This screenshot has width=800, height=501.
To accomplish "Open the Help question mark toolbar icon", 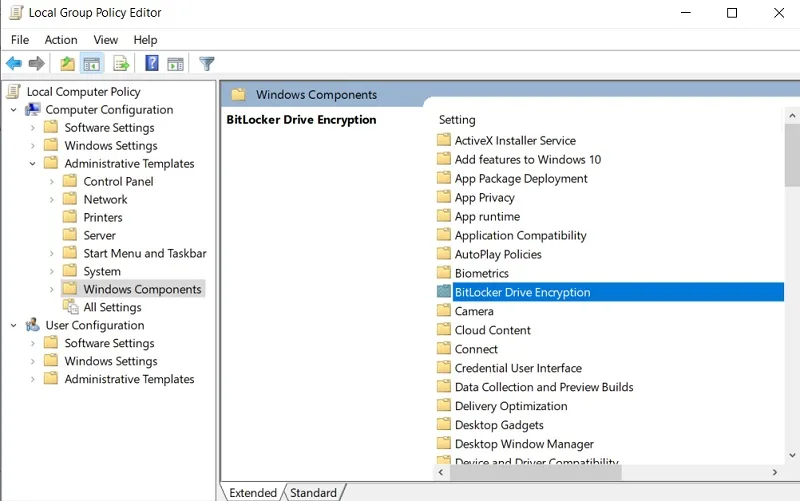I will (152, 64).
